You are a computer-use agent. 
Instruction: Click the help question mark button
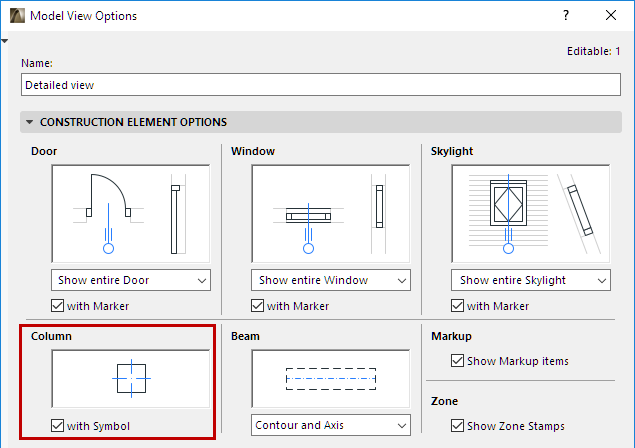tap(567, 16)
